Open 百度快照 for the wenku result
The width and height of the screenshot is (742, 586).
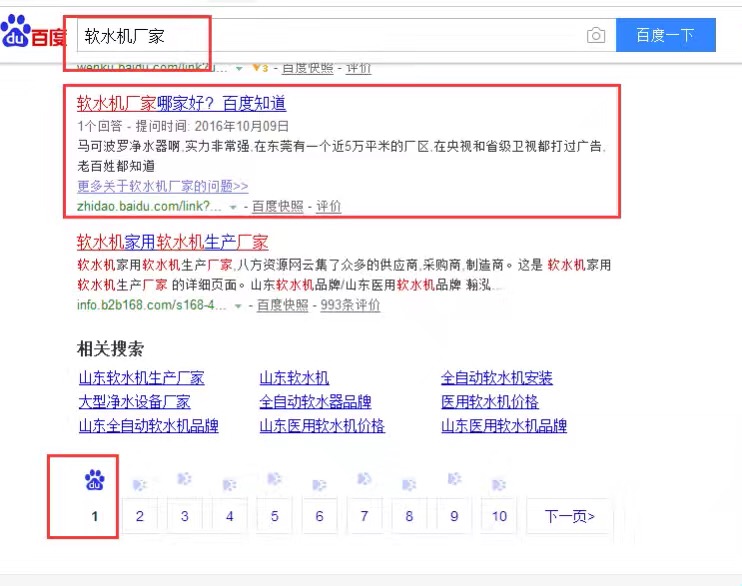(308, 68)
